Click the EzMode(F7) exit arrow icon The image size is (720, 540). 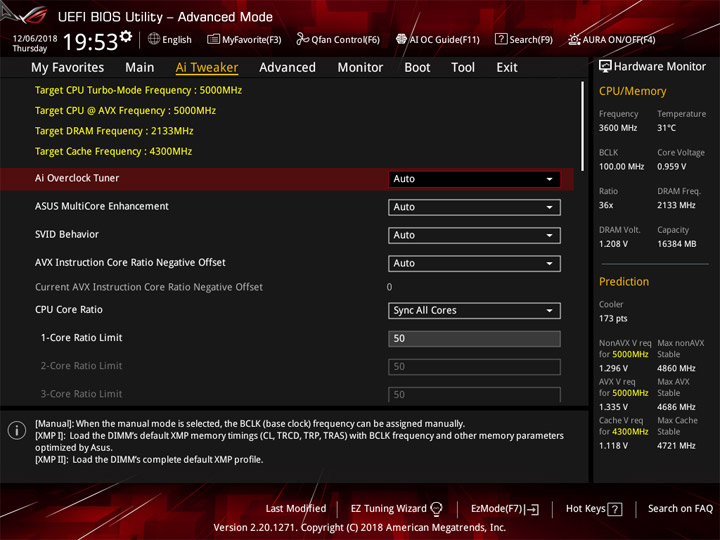coord(532,509)
